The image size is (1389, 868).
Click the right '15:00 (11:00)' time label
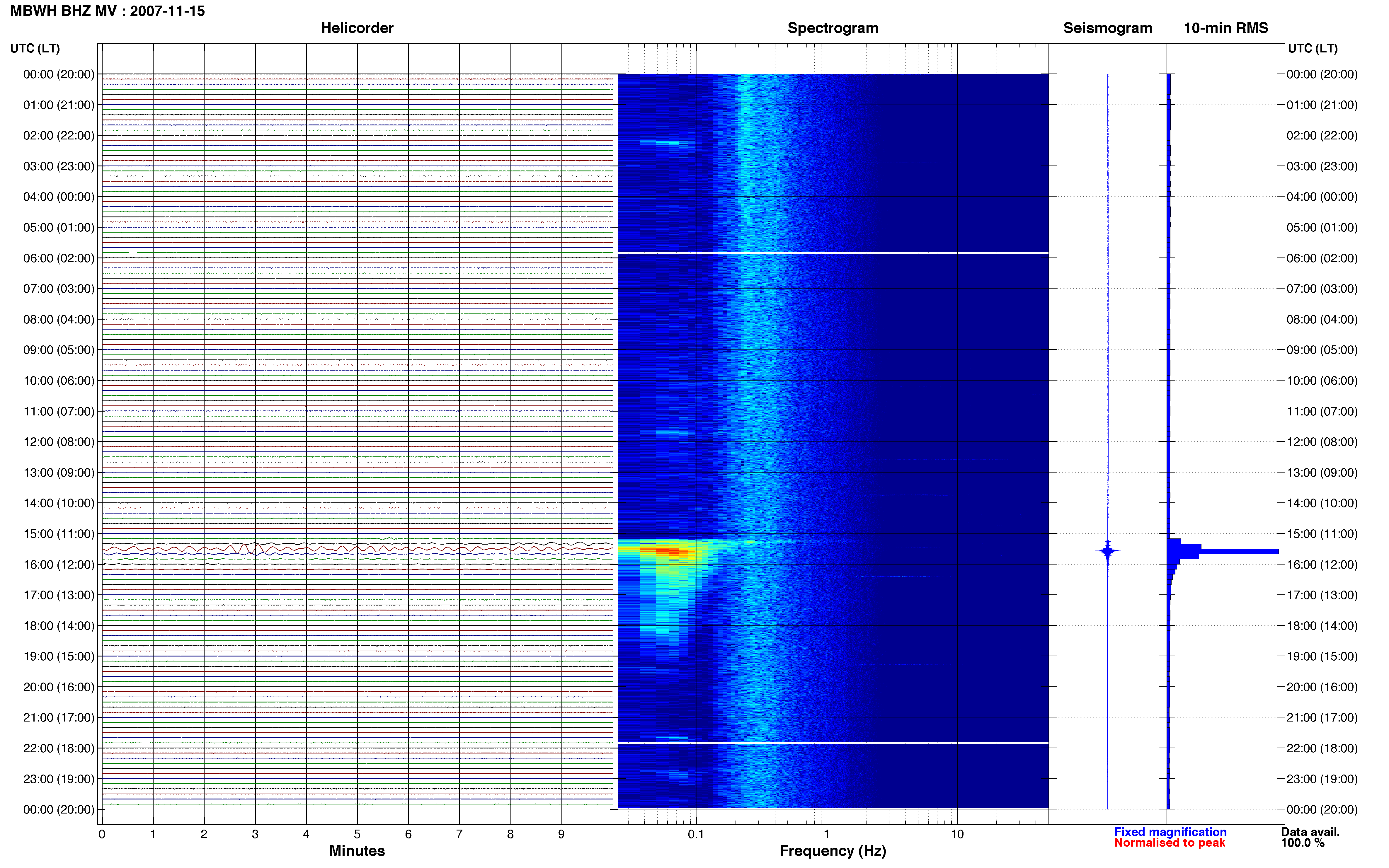pos(1322,534)
